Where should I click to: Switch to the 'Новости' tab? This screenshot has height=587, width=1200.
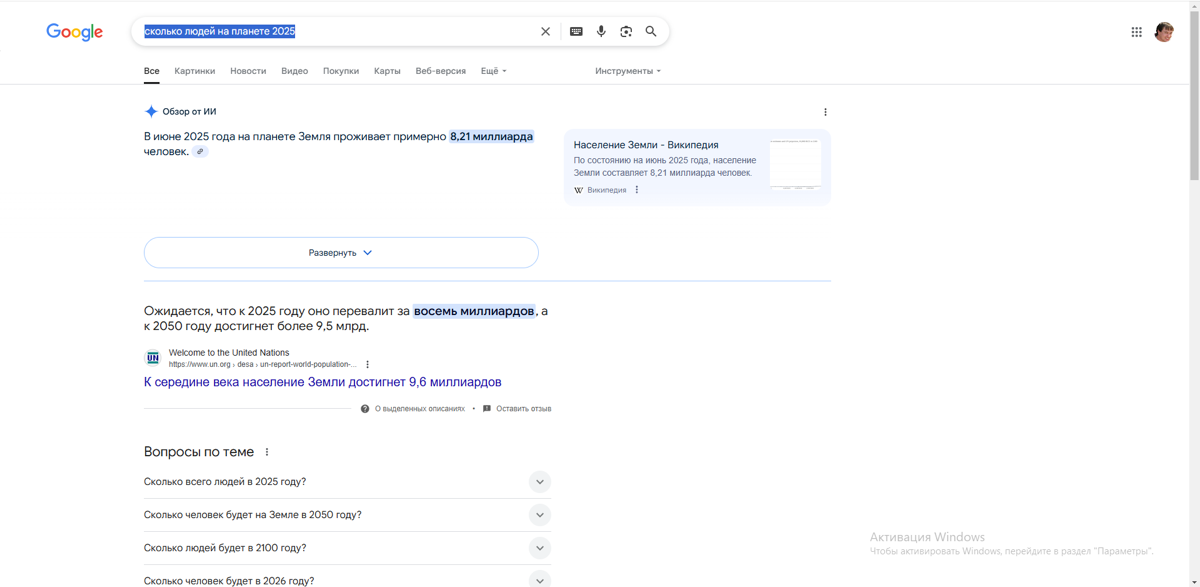coord(248,71)
